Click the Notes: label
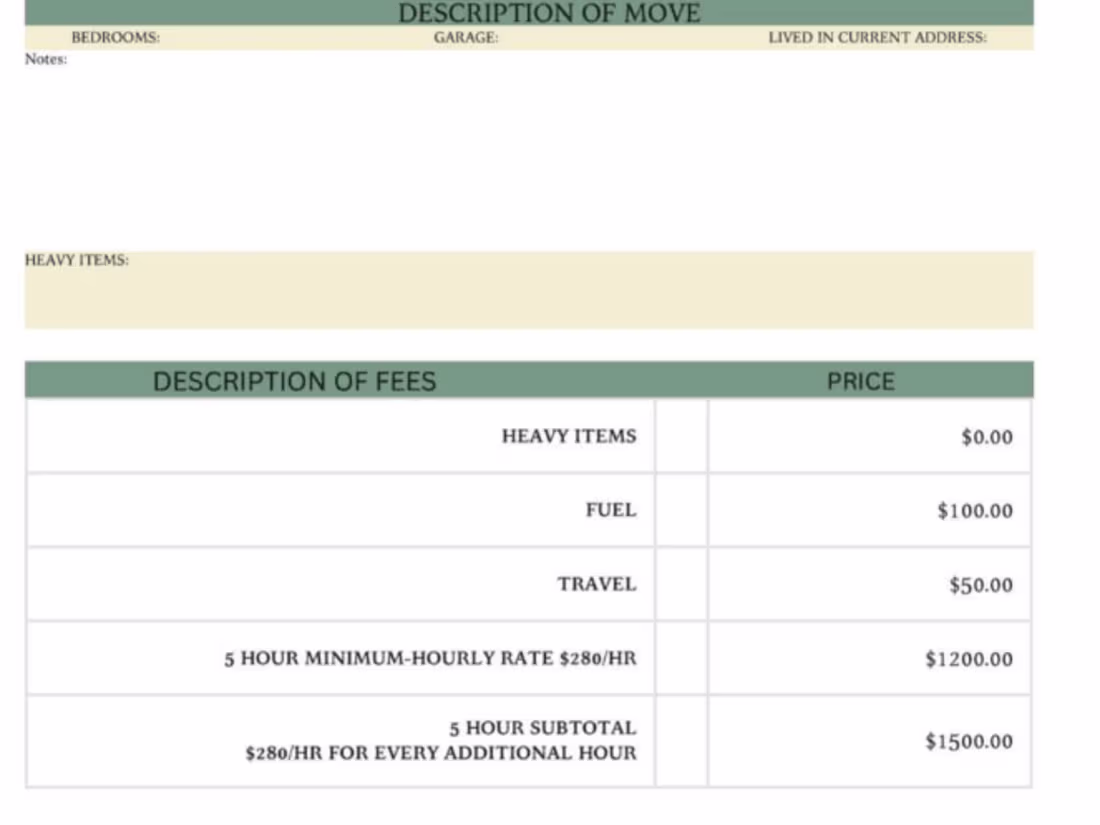 (46, 59)
